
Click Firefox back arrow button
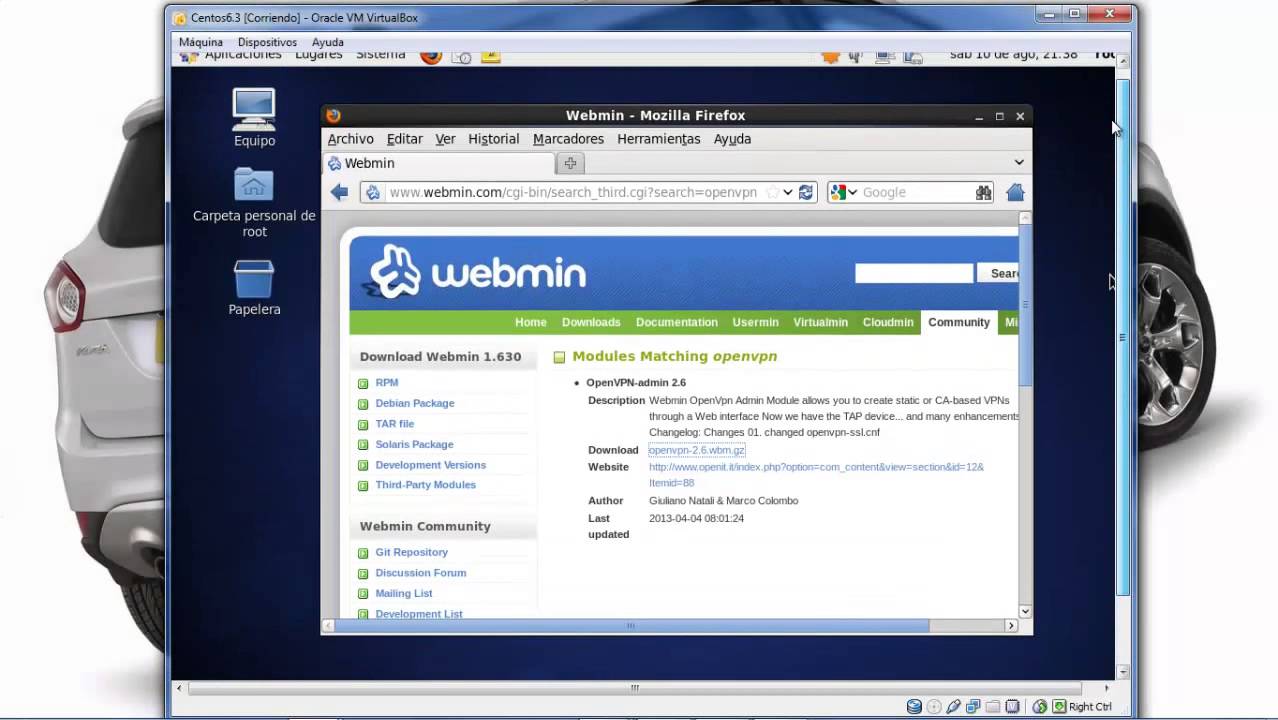tap(339, 192)
